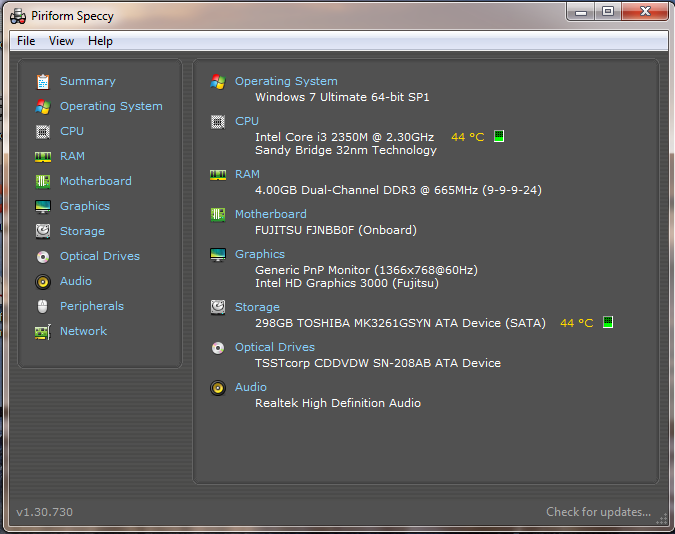675x534 pixels.
Task: Click the Optical Drives disc icon in summary panel
Action: pyautogui.click(x=218, y=348)
